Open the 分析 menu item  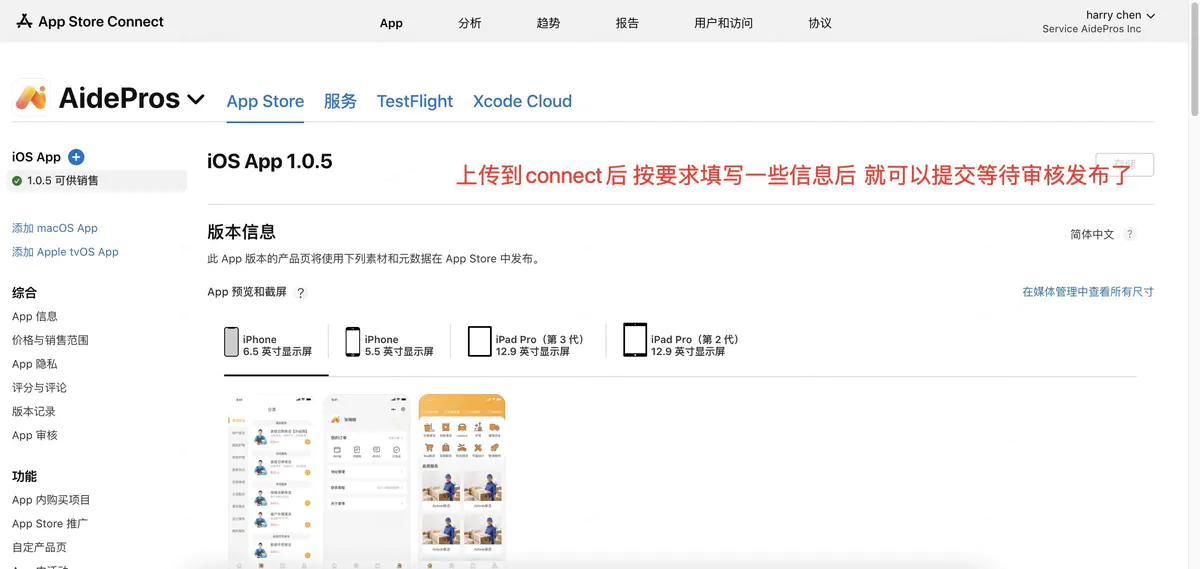click(470, 23)
